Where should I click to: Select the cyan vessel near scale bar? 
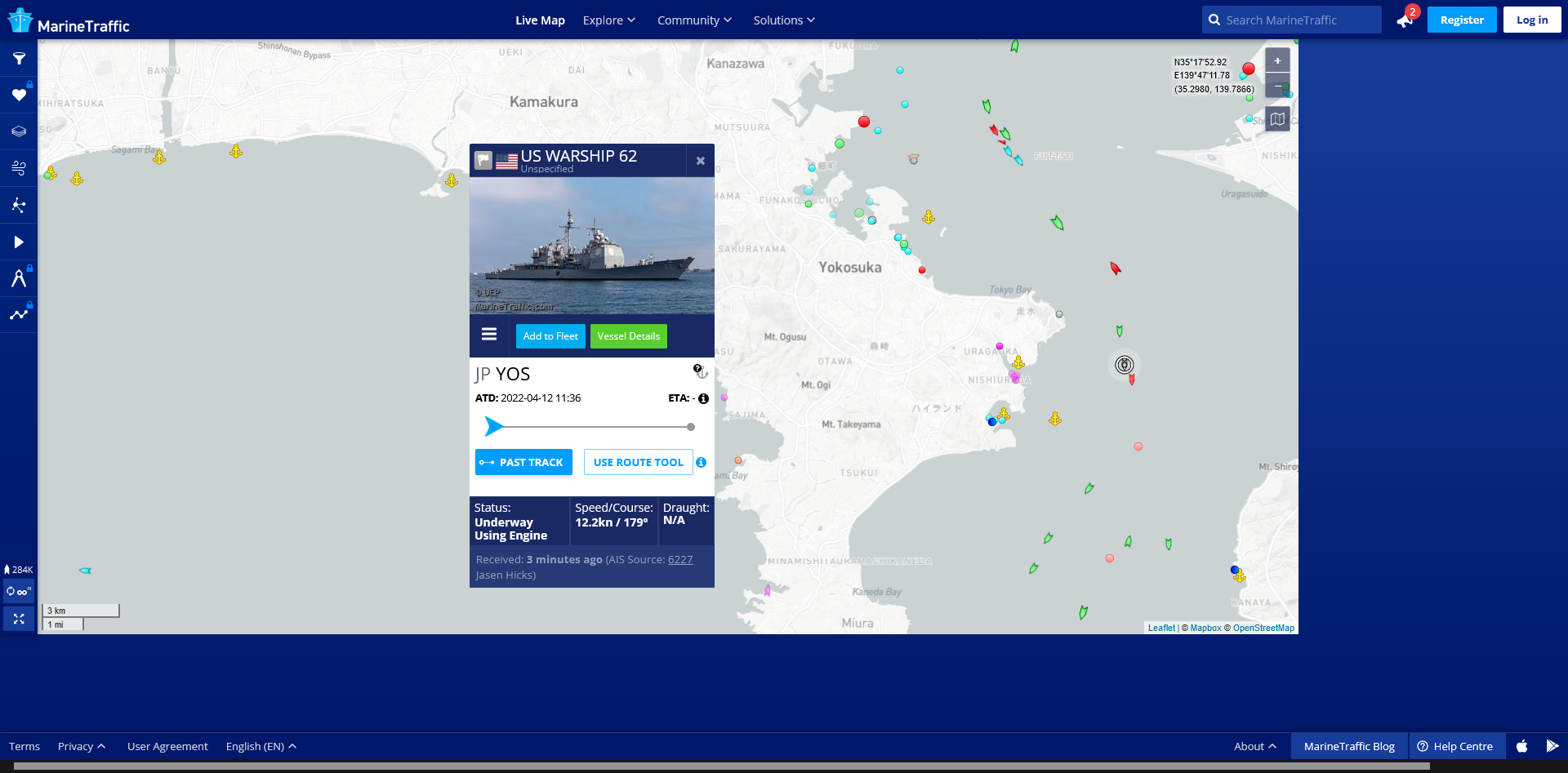(85, 571)
